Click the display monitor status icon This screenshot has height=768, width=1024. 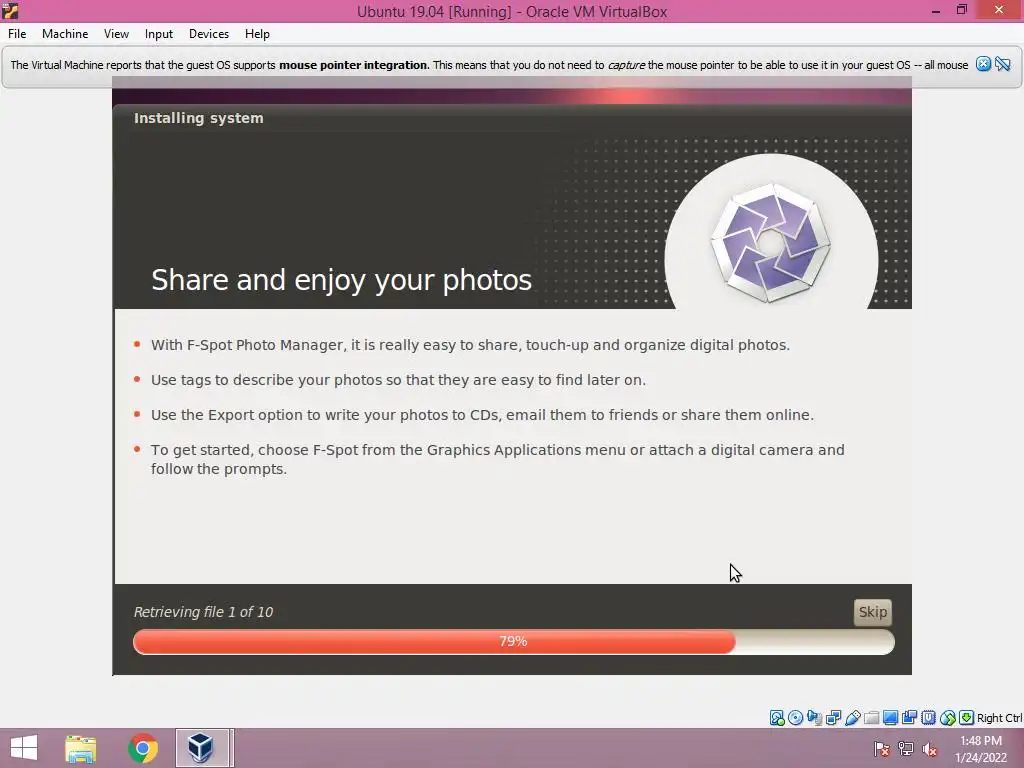point(890,718)
